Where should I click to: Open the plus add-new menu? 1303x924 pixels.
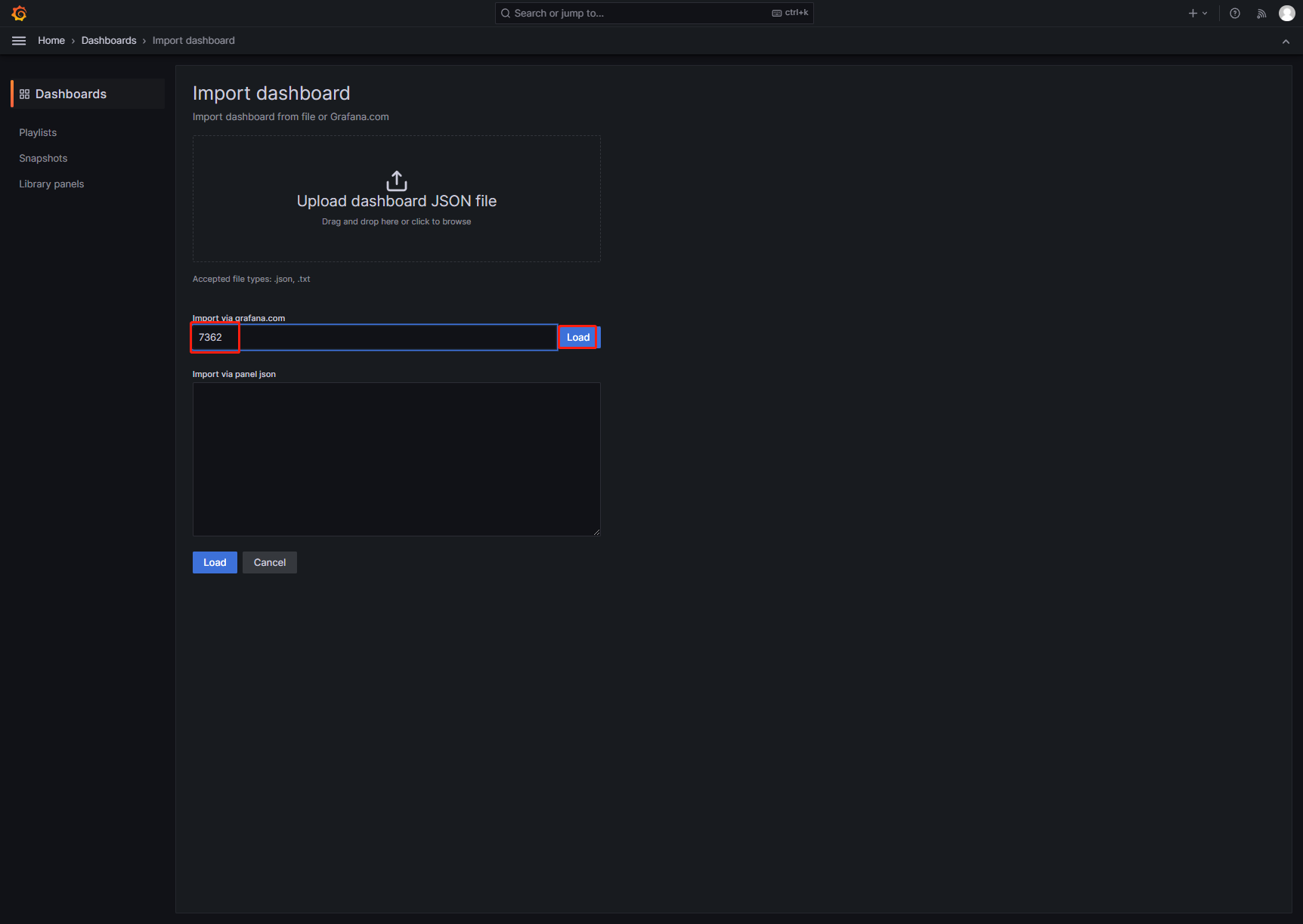(1198, 14)
